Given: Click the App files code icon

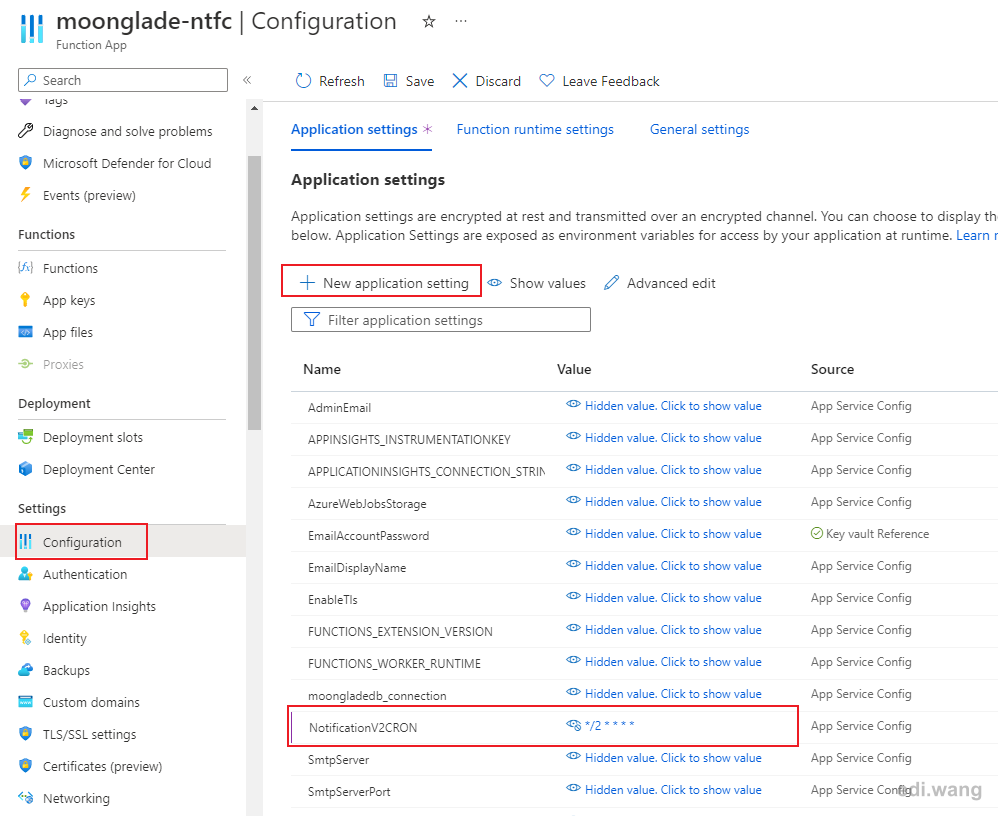Looking at the screenshot, I should [25, 332].
